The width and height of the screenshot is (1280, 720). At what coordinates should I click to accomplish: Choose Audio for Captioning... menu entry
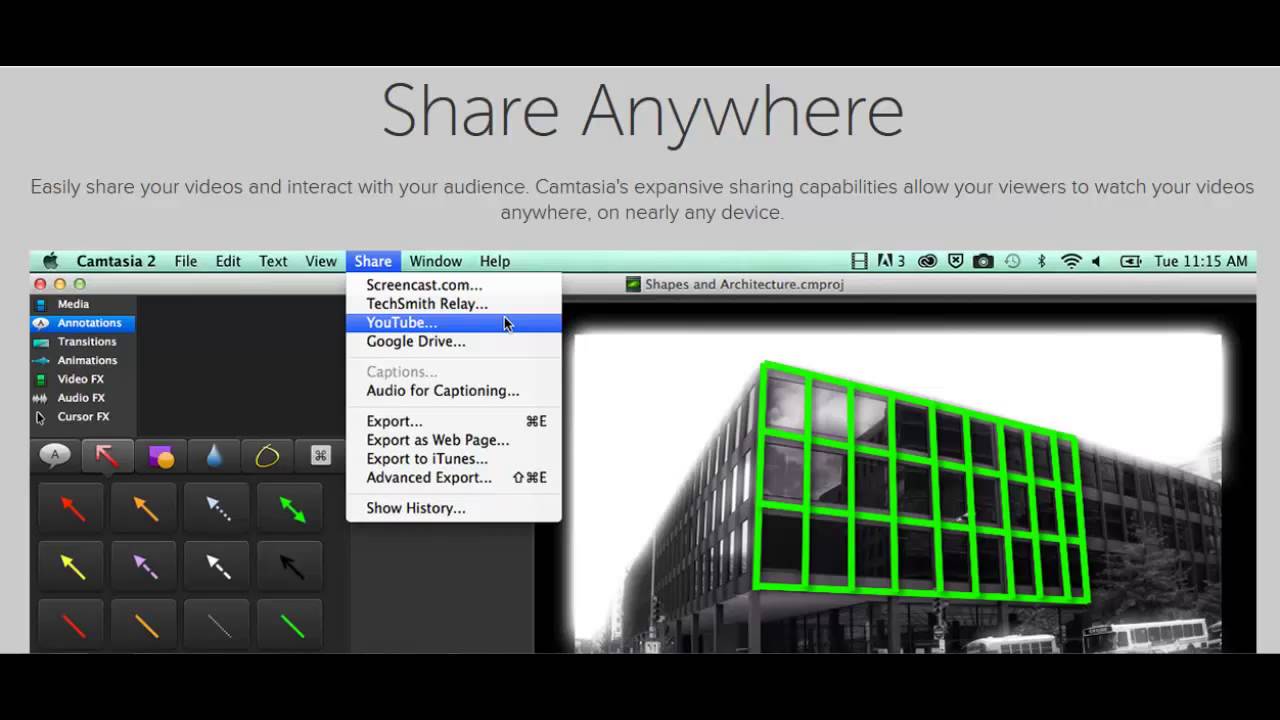pyautogui.click(x=454, y=391)
